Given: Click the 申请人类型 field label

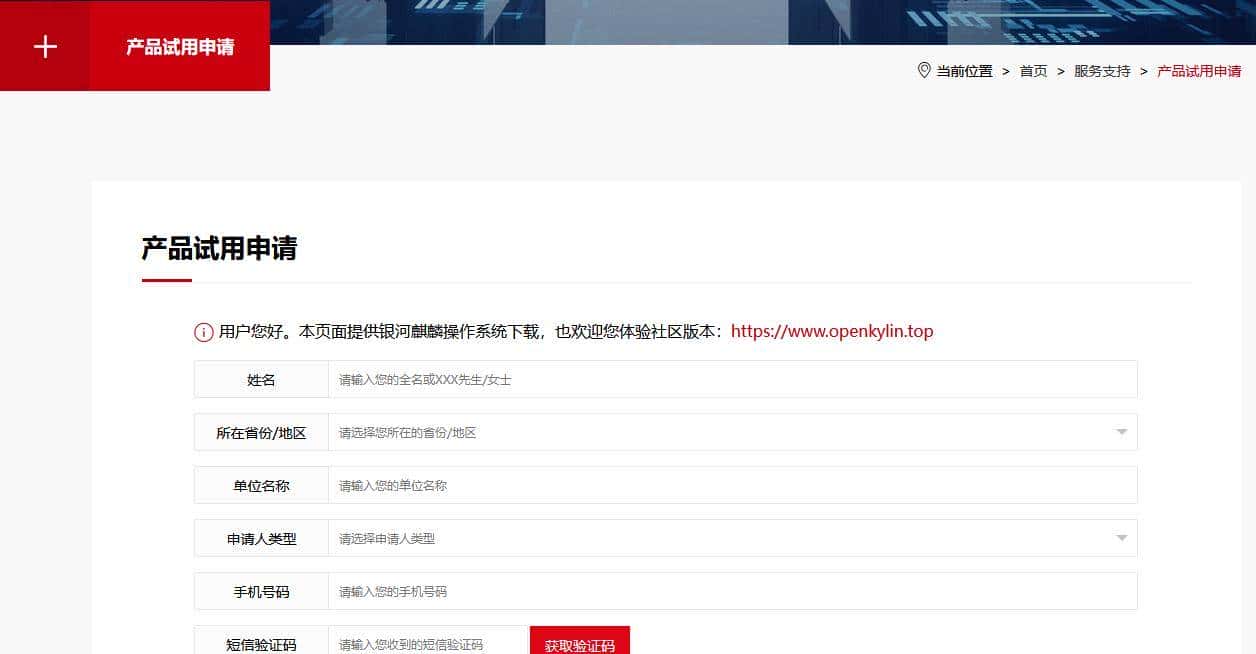Looking at the screenshot, I should [261, 539].
